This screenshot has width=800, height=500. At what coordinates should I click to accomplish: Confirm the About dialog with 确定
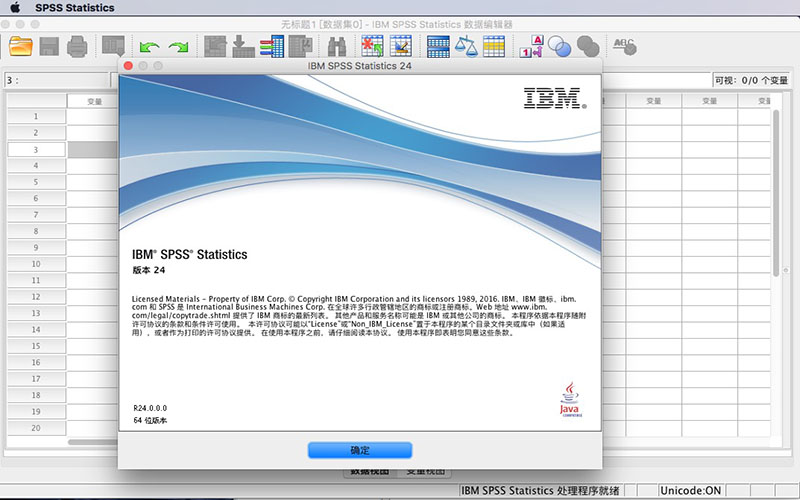[360, 450]
